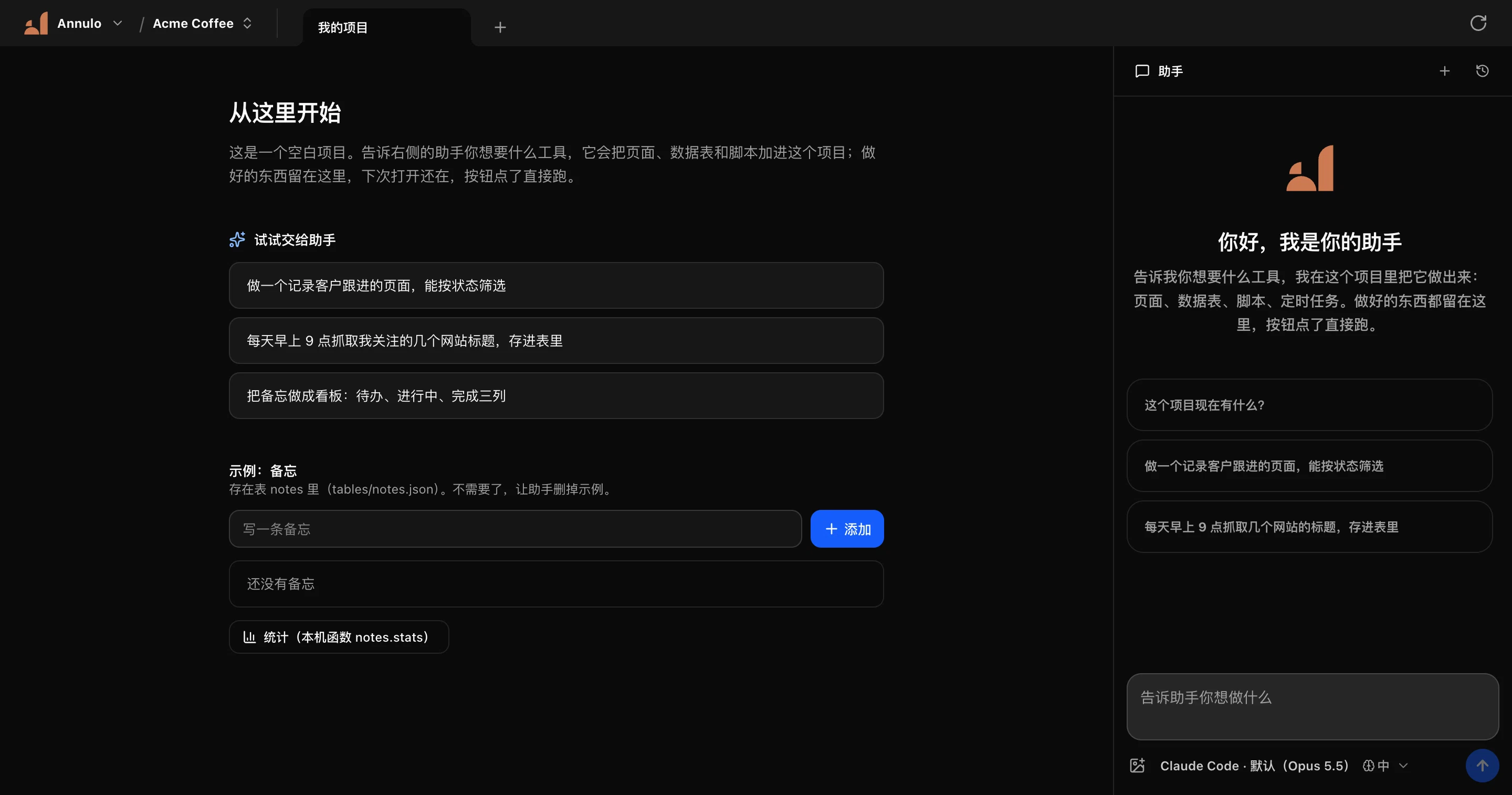Click the 示例: 备忘 section title
The image size is (1512, 795).
[x=263, y=471]
